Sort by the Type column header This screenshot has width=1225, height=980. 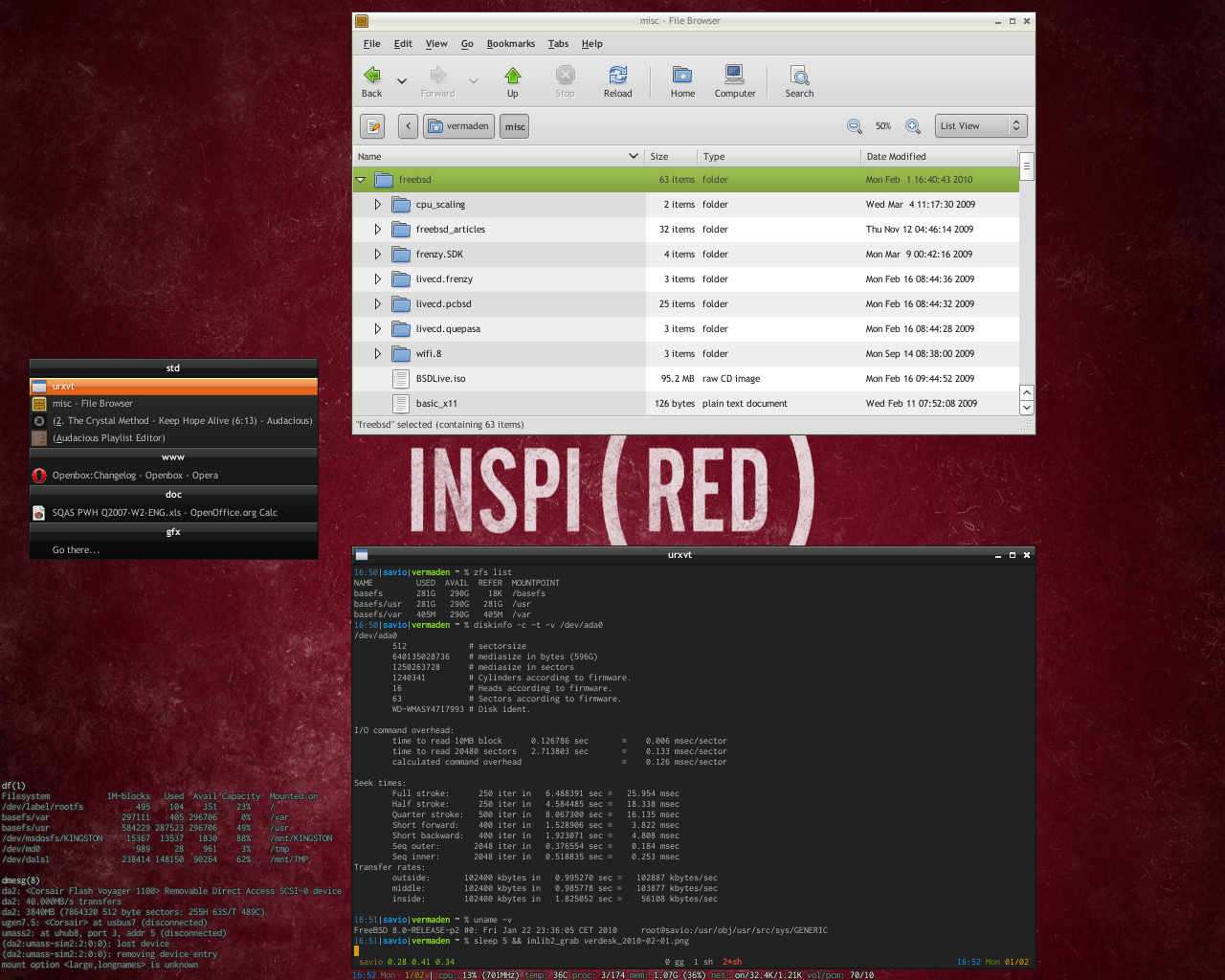point(779,156)
